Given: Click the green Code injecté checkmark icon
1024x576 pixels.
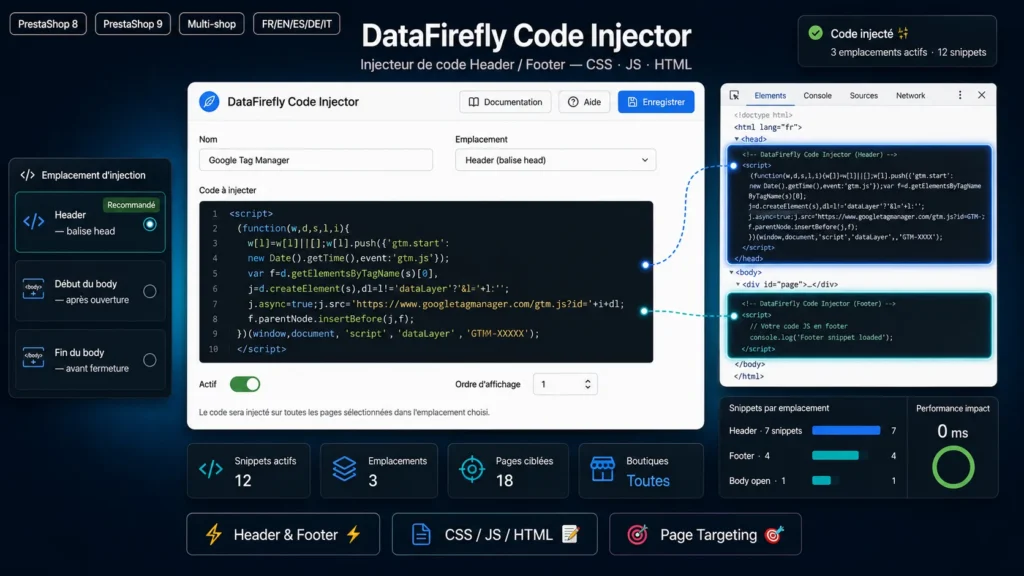Looking at the screenshot, I should (815, 33).
